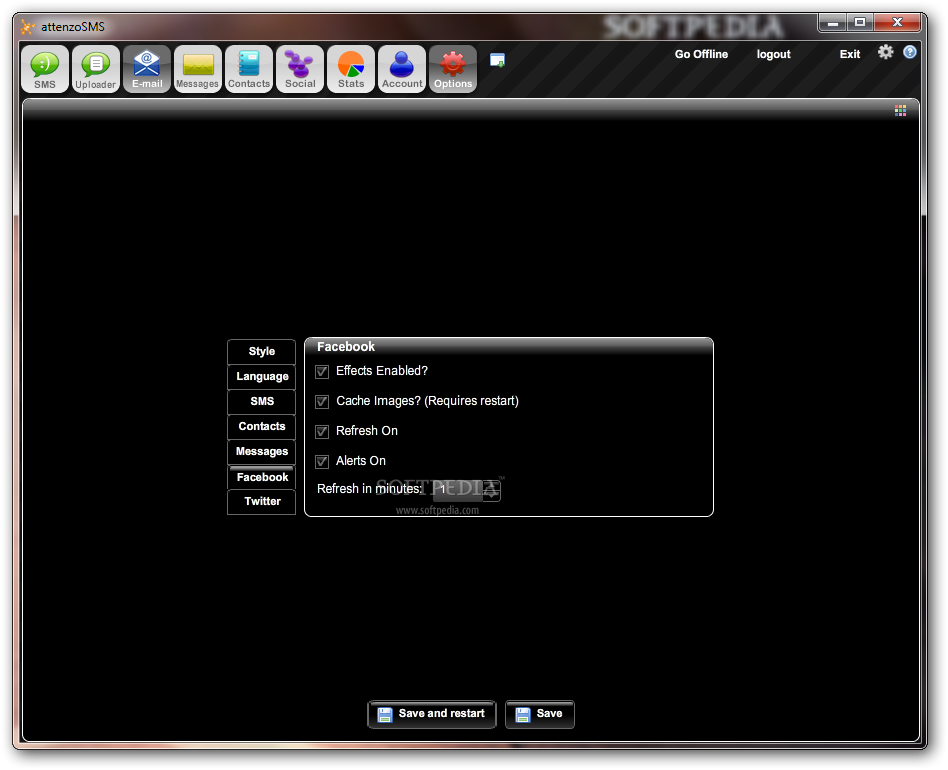948x770 pixels.
Task: Click the Go Offline link
Action: (701, 54)
